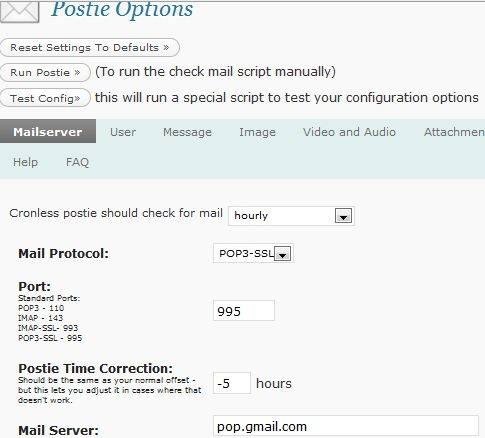Click the 'Mail Server:' label
485x438 pixels.
[x=59, y=430]
